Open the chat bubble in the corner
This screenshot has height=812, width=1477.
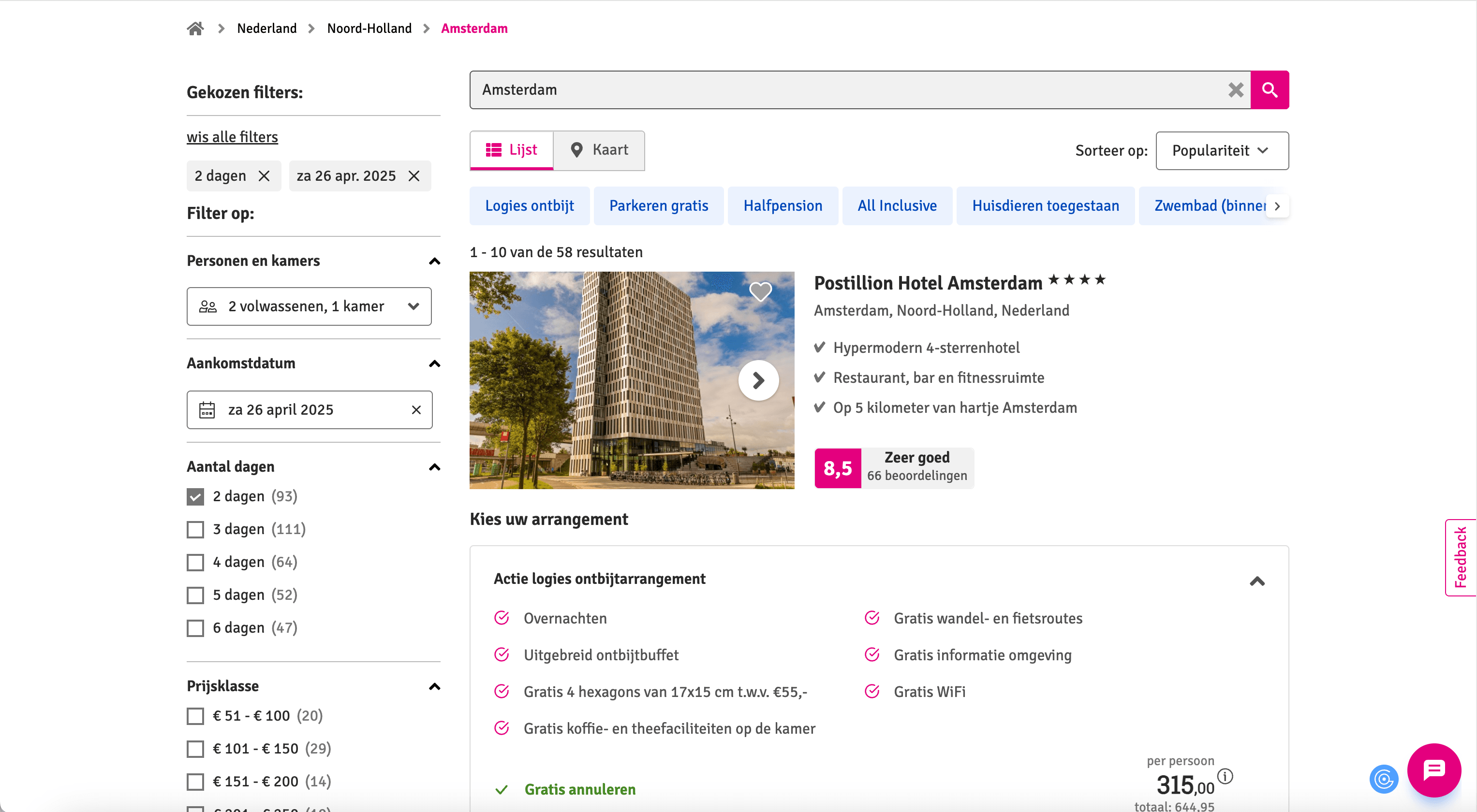click(x=1434, y=769)
